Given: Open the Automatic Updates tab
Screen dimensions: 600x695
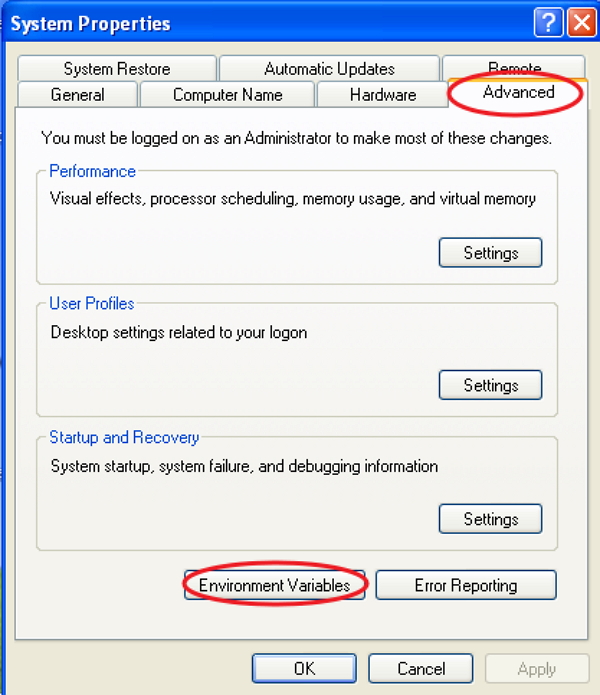Looking at the screenshot, I should point(329,69).
